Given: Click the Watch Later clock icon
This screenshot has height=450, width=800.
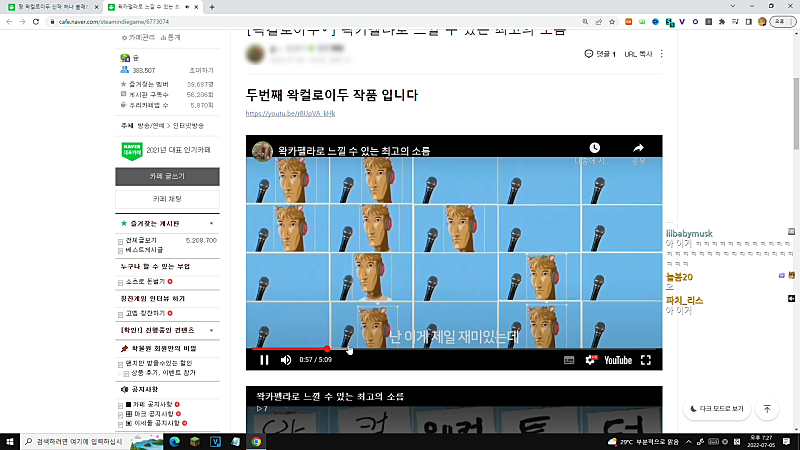Looking at the screenshot, I should coord(594,148).
